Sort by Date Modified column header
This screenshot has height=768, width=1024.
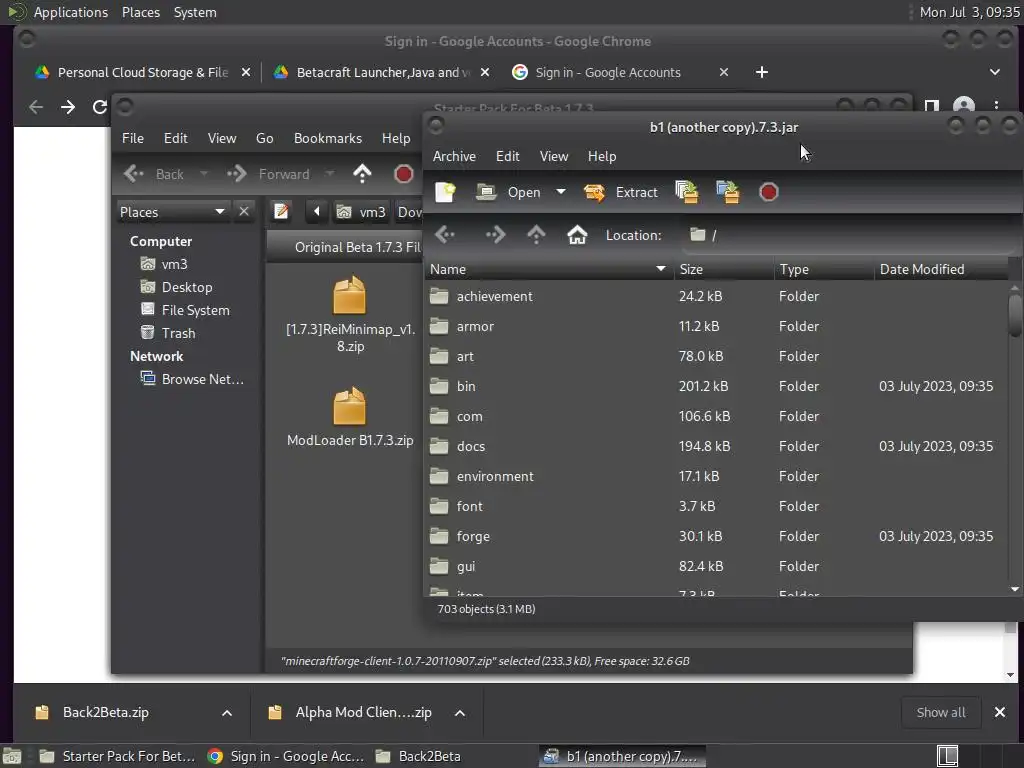pos(940,269)
